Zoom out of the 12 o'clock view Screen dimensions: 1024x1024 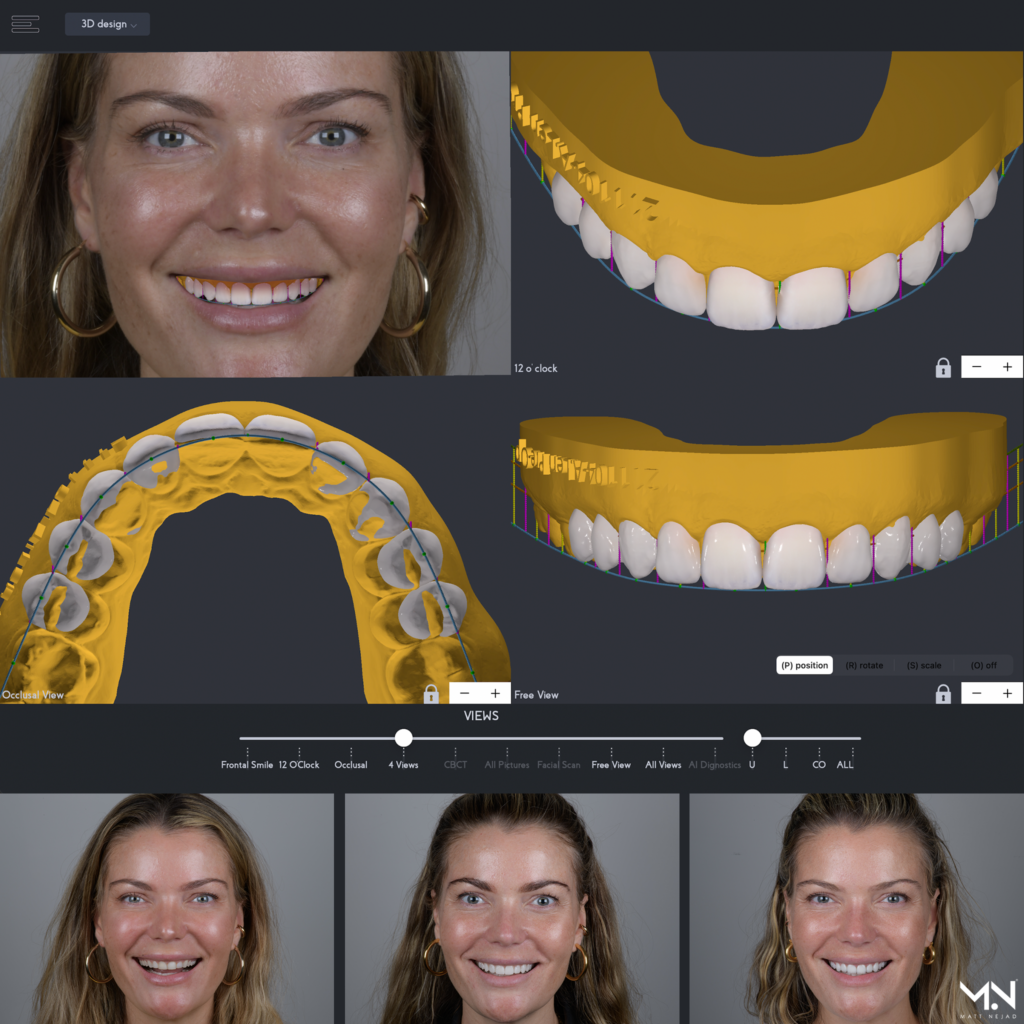click(x=976, y=366)
